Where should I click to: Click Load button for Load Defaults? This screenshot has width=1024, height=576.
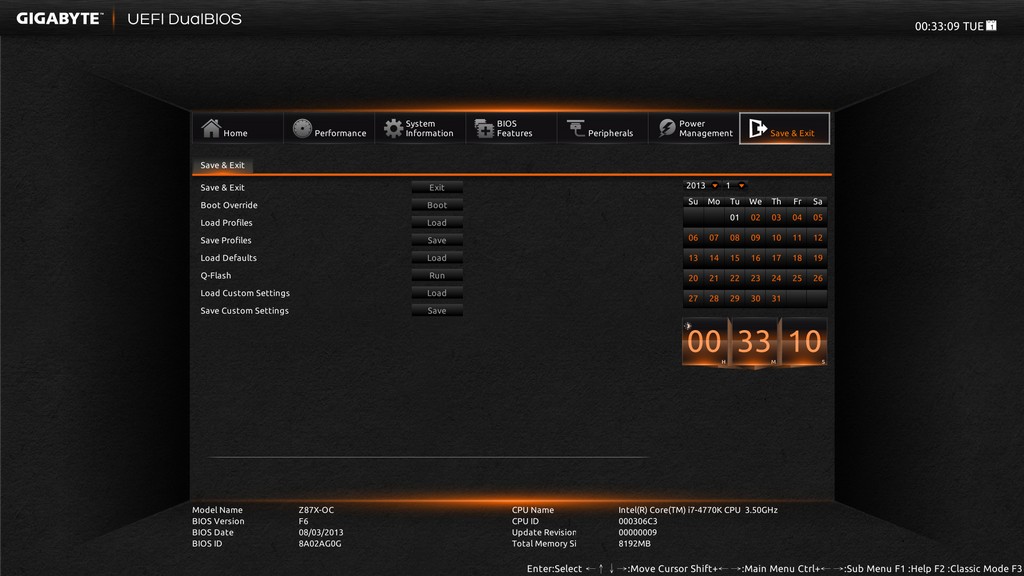coord(437,258)
